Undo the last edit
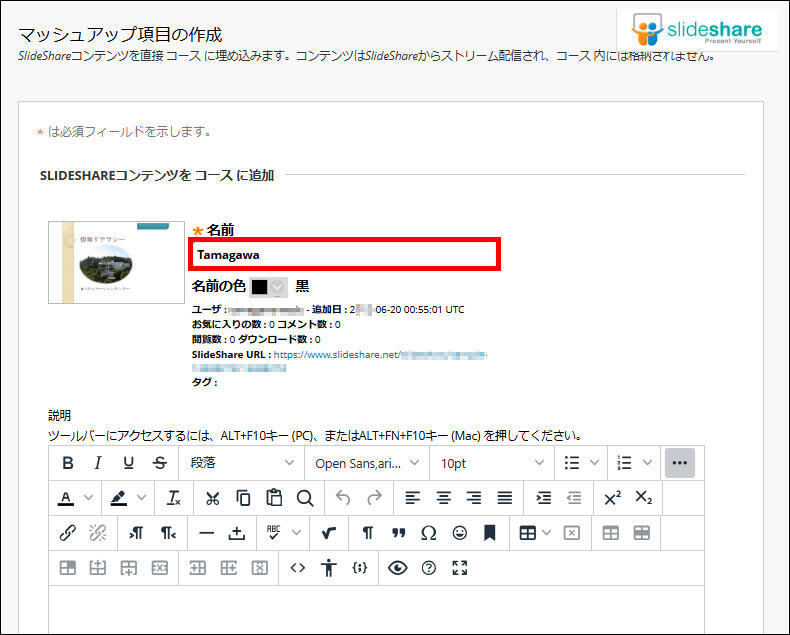Image resolution: width=790 pixels, height=635 pixels. (x=343, y=498)
